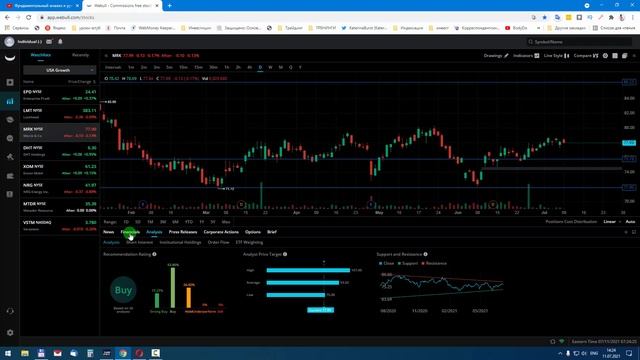The image size is (640, 360).
Task: Select the ETF Weighting sub-tab
Action: (x=249, y=242)
